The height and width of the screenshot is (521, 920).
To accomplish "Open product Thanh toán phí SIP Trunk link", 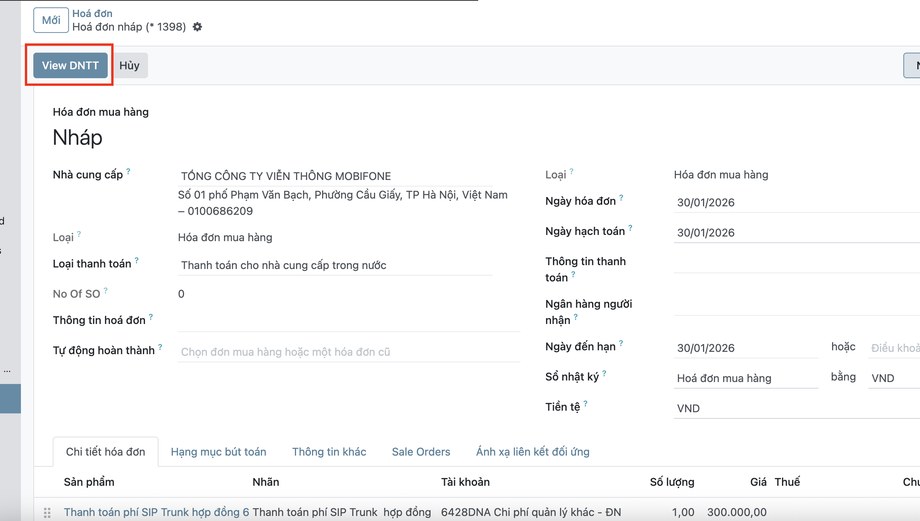I will pyautogui.click(x=156, y=512).
